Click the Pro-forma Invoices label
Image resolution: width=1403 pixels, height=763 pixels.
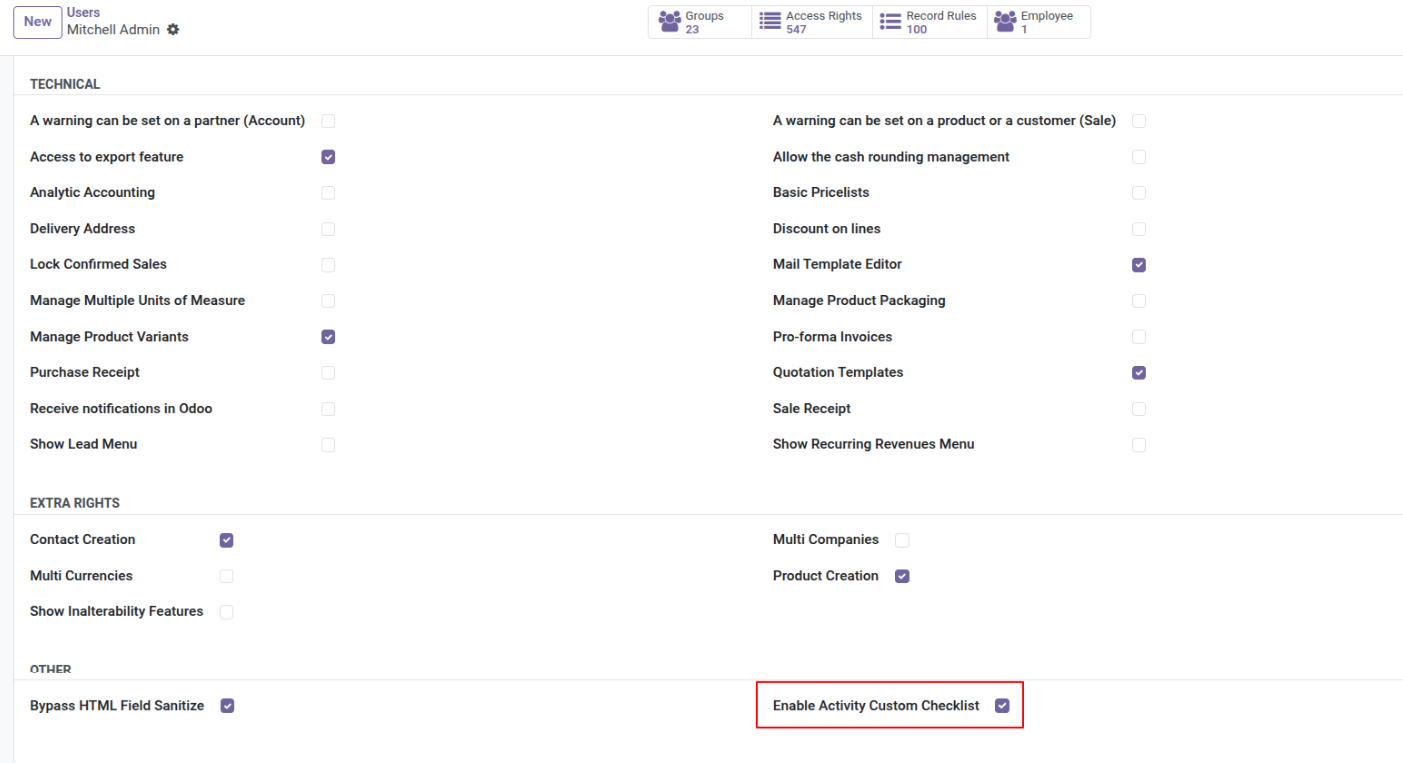tap(833, 337)
